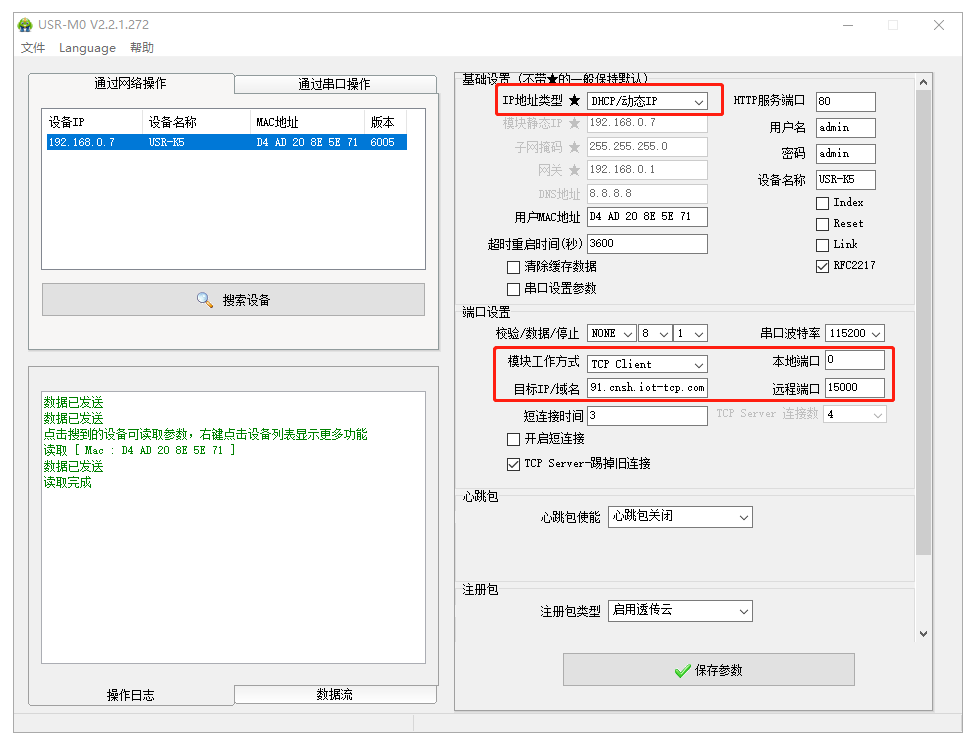Uncheck the RFC2217 checkbox

(x=823, y=266)
